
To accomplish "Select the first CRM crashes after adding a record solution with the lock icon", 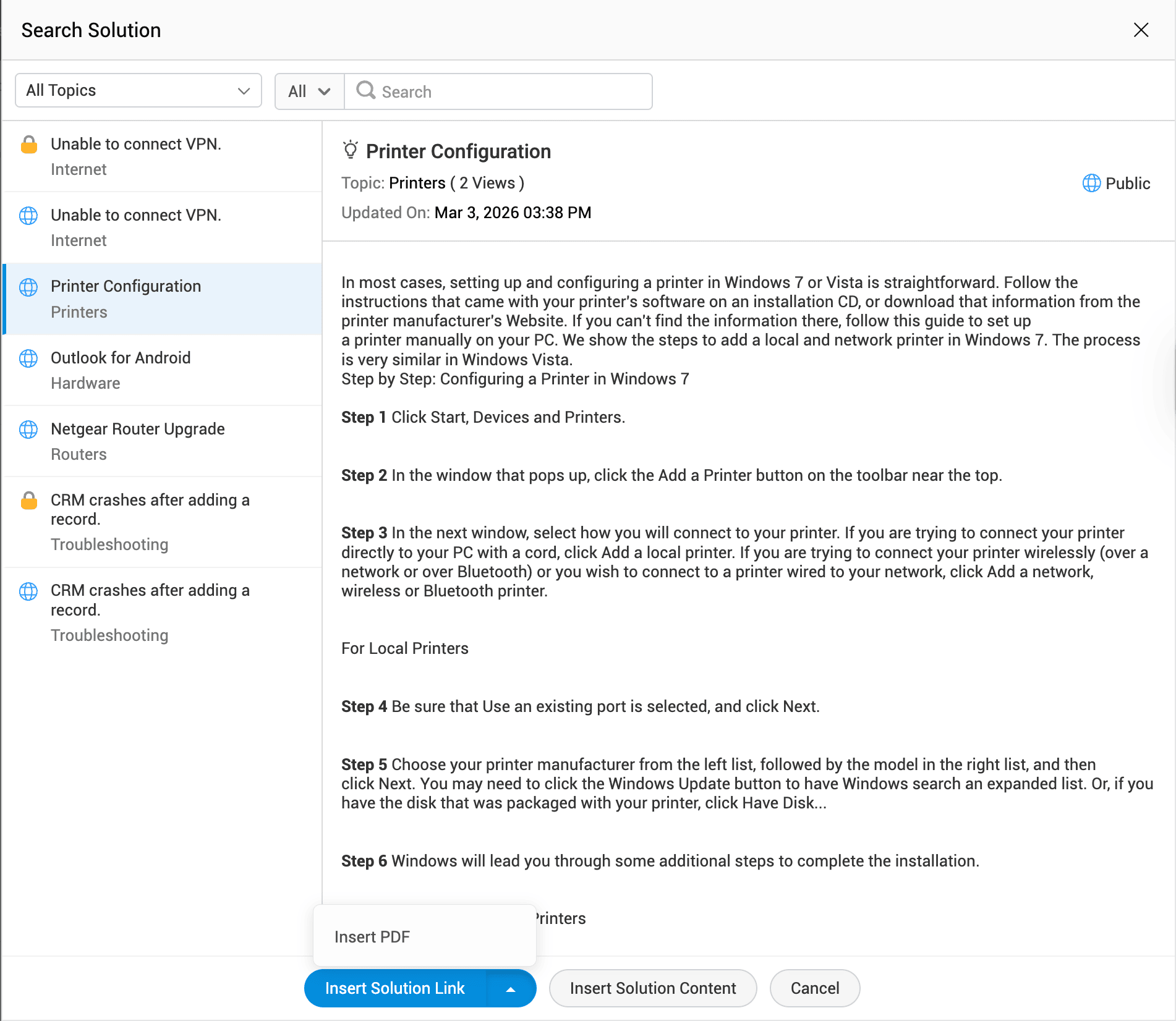I will [162, 522].
